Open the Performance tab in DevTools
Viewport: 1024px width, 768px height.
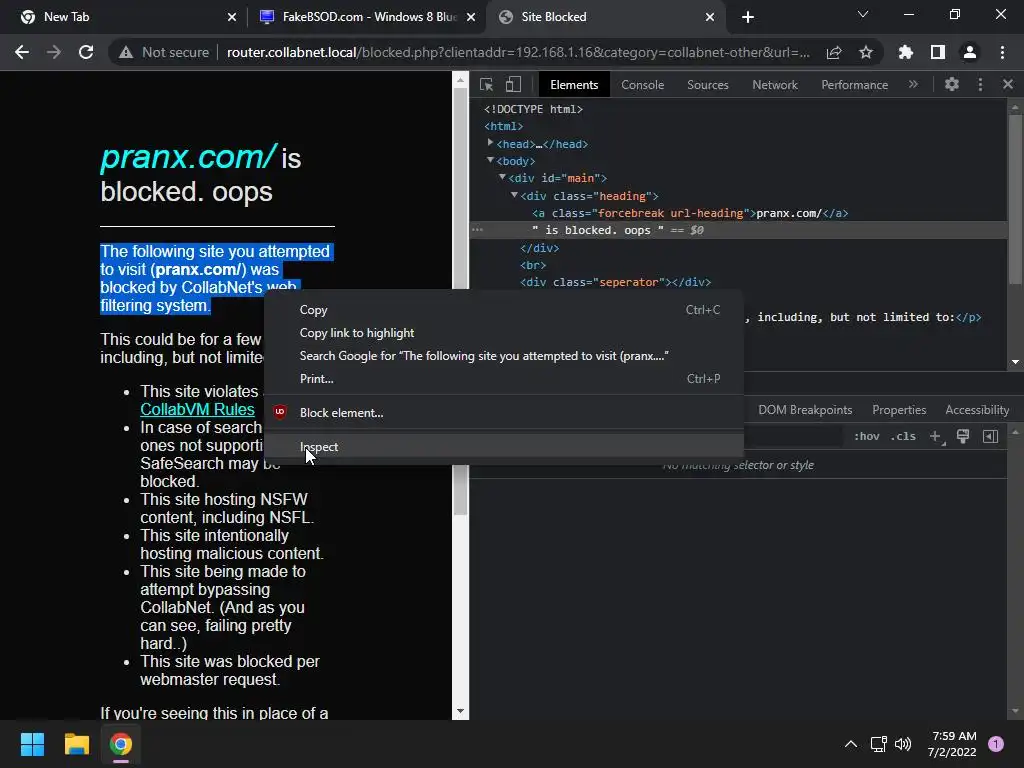(x=854, y=85)
